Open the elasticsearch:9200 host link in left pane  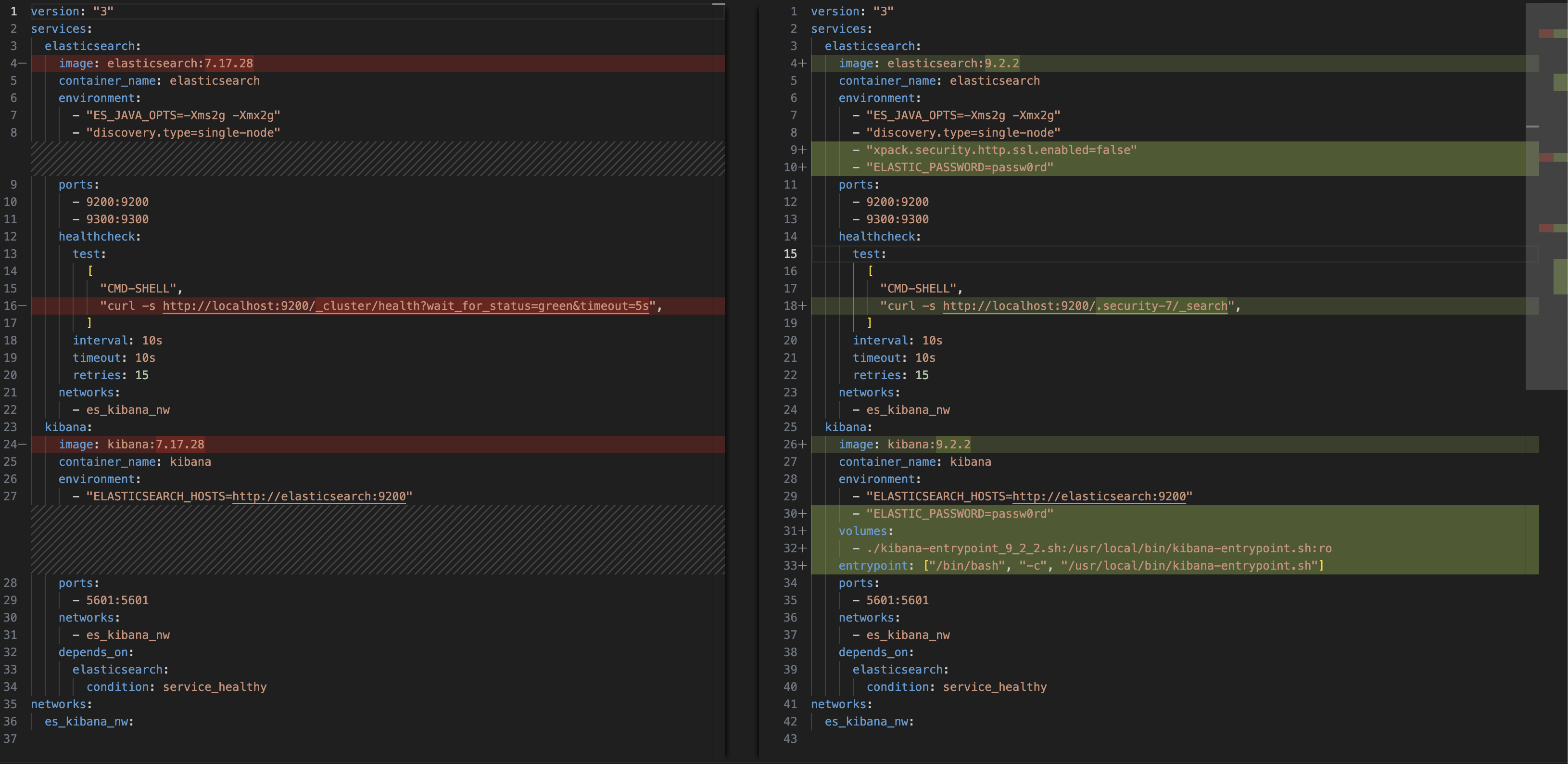[x=318, y=496]
